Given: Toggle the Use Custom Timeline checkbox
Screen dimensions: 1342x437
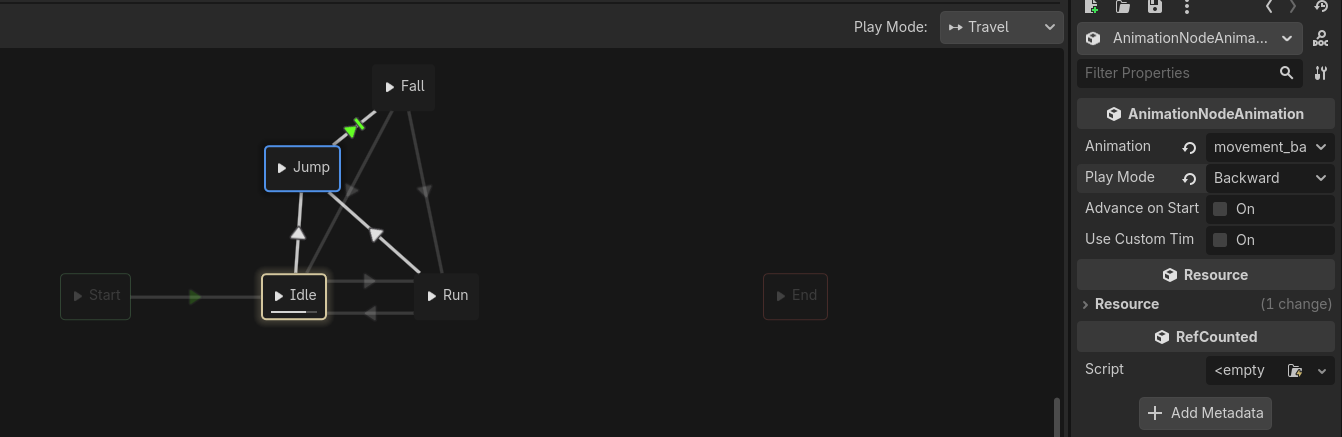Looking at the screenshot, I should pyautogui.click(x=1220, y=240).
